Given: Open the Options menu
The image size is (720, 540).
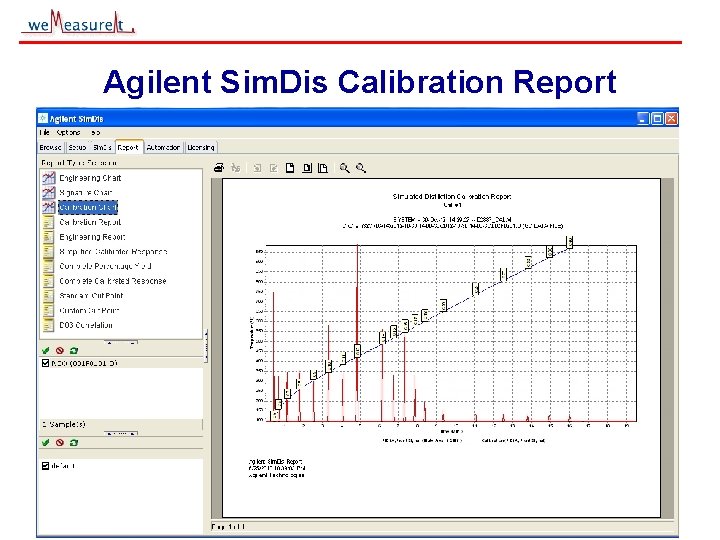Looking at the screenshot, I should pyautogui.click(x=68, y=132).
